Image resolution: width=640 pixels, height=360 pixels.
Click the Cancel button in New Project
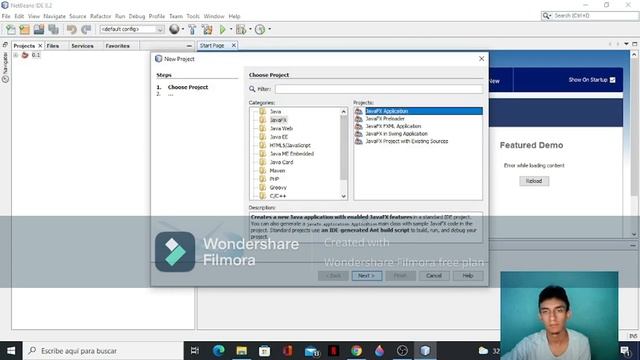[x=434, y=276]
